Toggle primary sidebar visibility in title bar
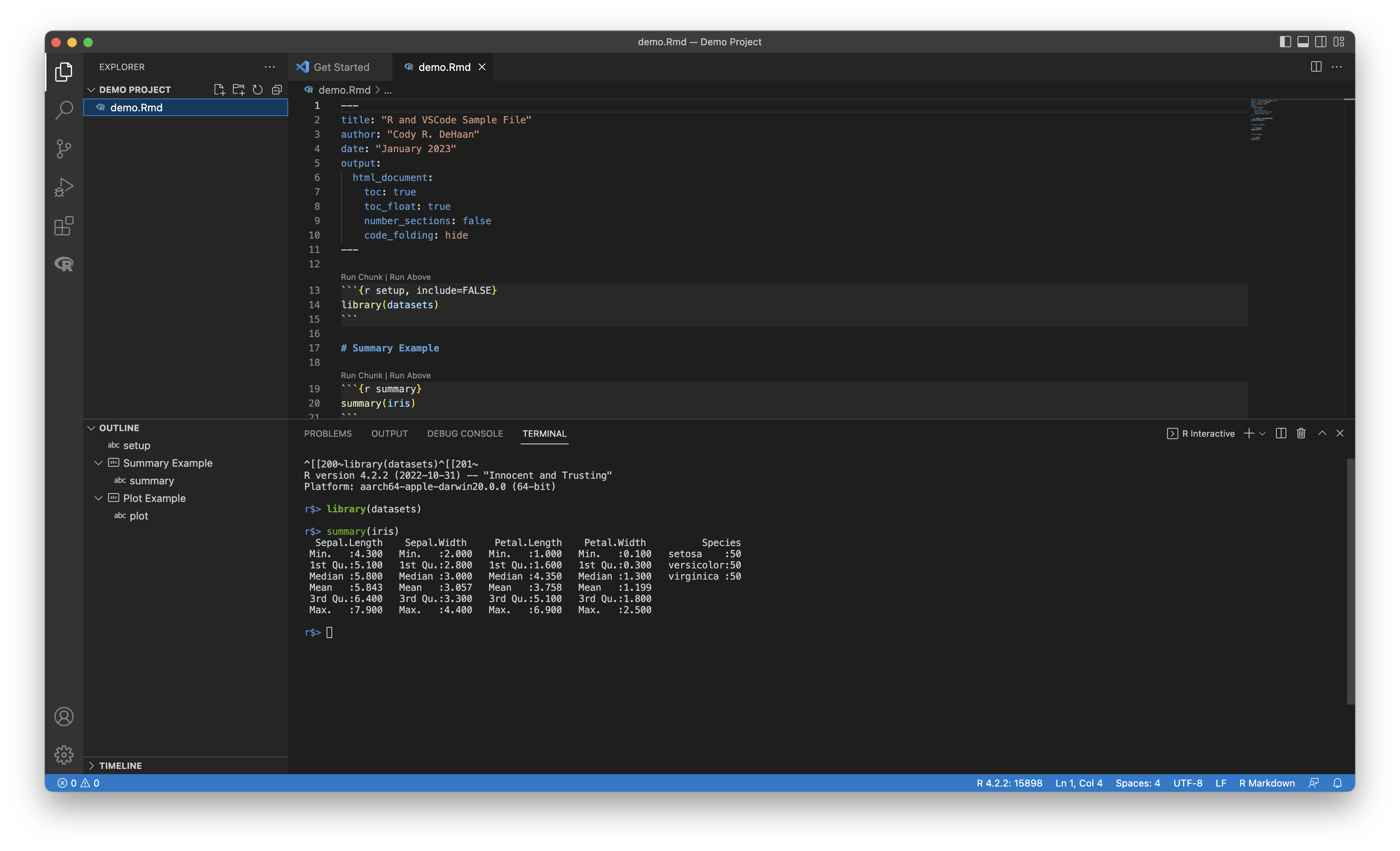Screen dimensions: 1400x851 pos(1285,42)
